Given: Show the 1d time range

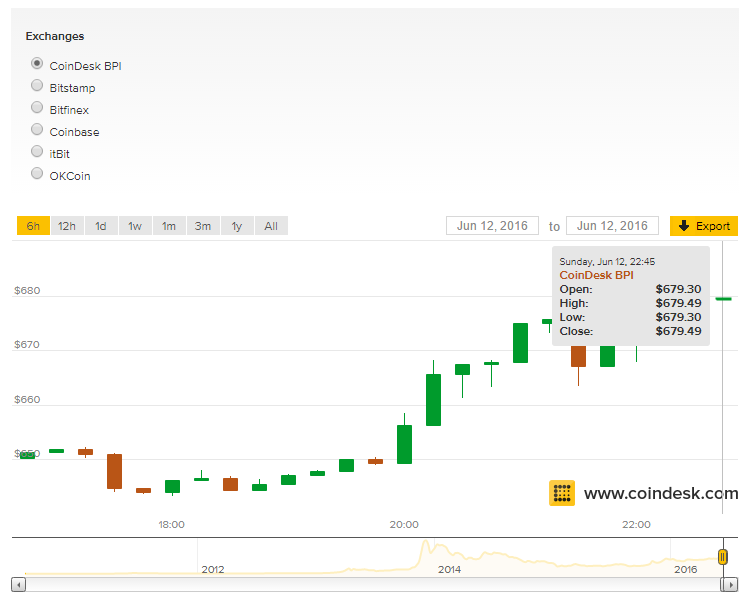Looking at the screenshot, I should (101, 226).
